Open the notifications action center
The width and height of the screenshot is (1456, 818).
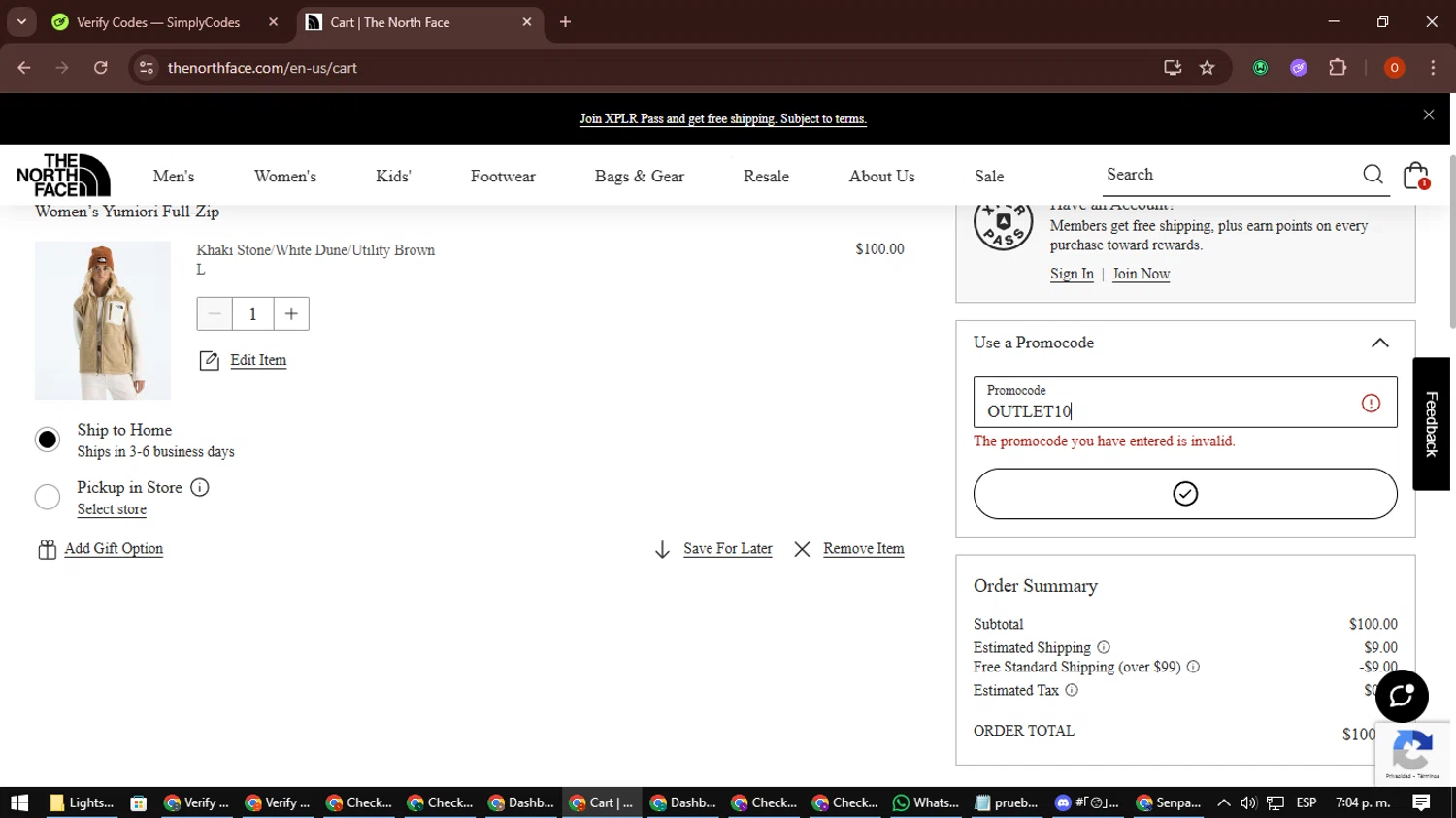coord(1422,802)
